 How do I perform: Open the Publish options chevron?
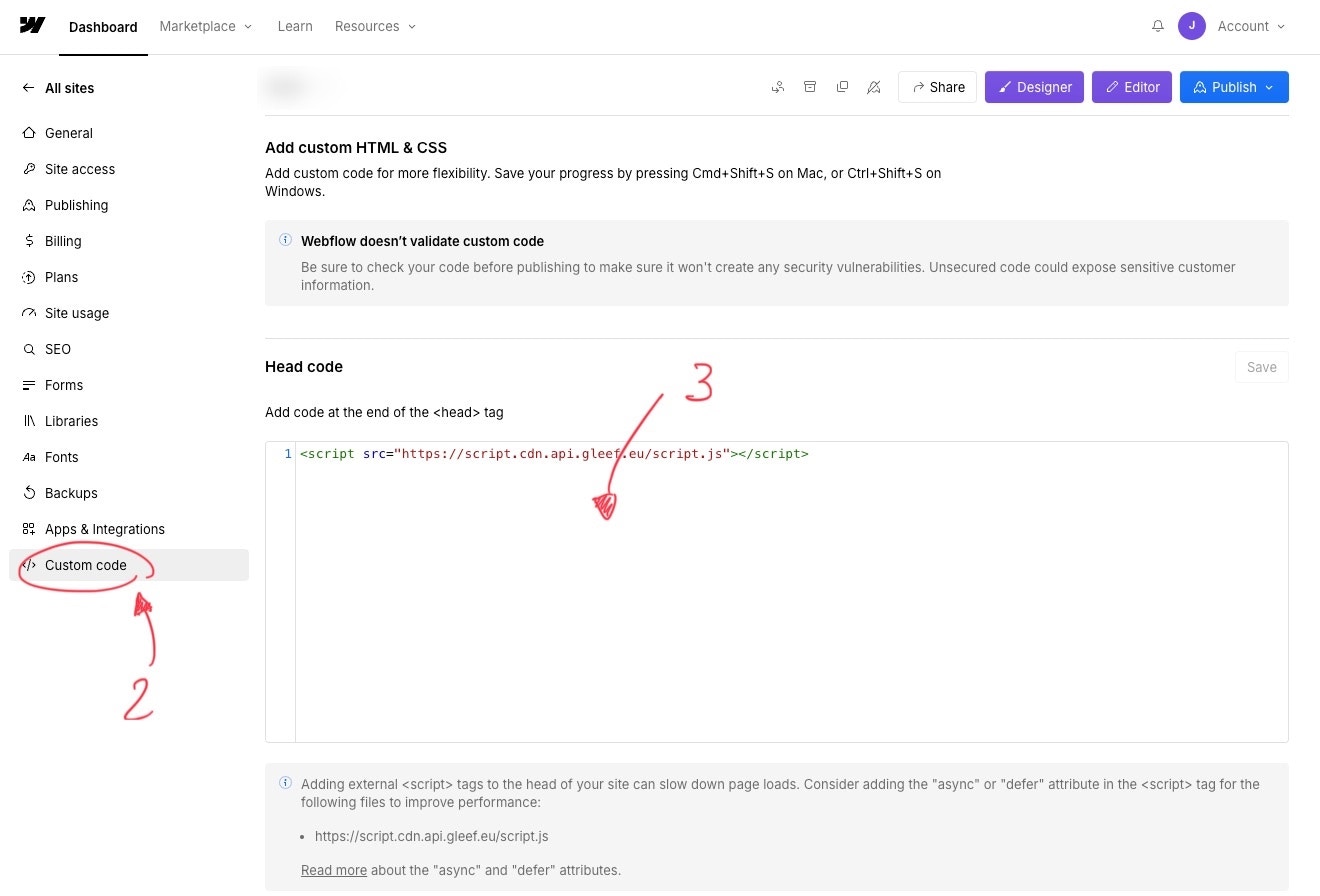[1267, 87]
